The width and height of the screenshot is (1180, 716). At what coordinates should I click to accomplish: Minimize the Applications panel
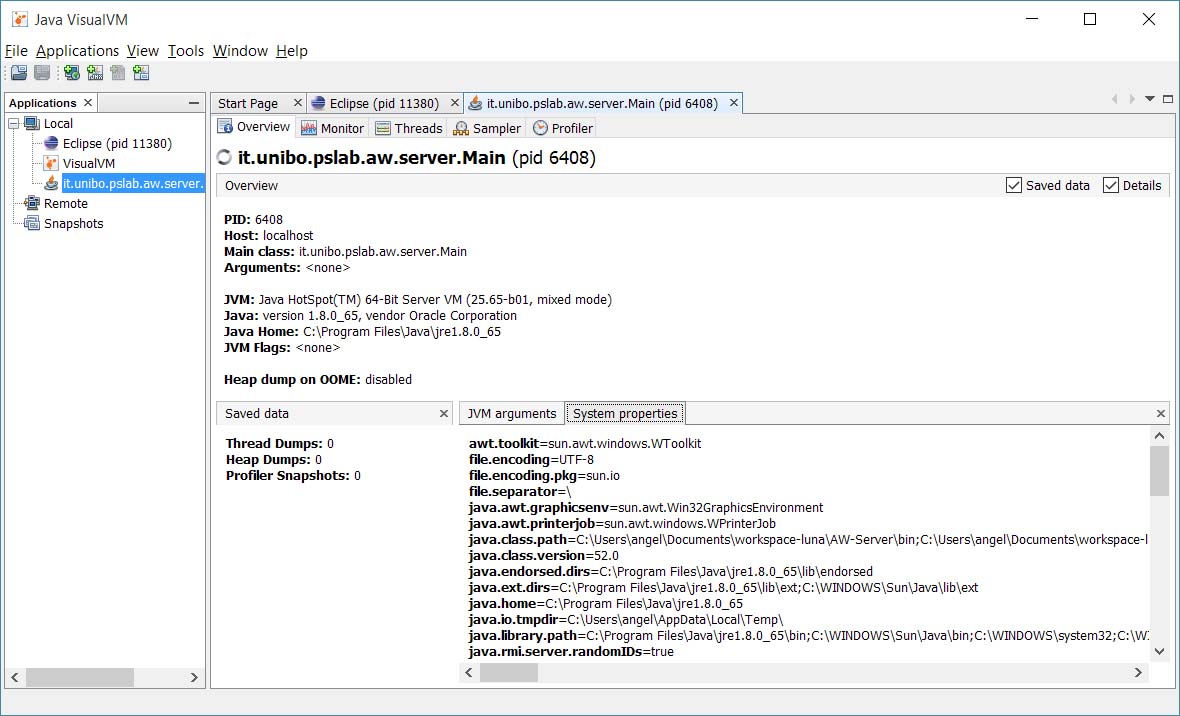194,102
